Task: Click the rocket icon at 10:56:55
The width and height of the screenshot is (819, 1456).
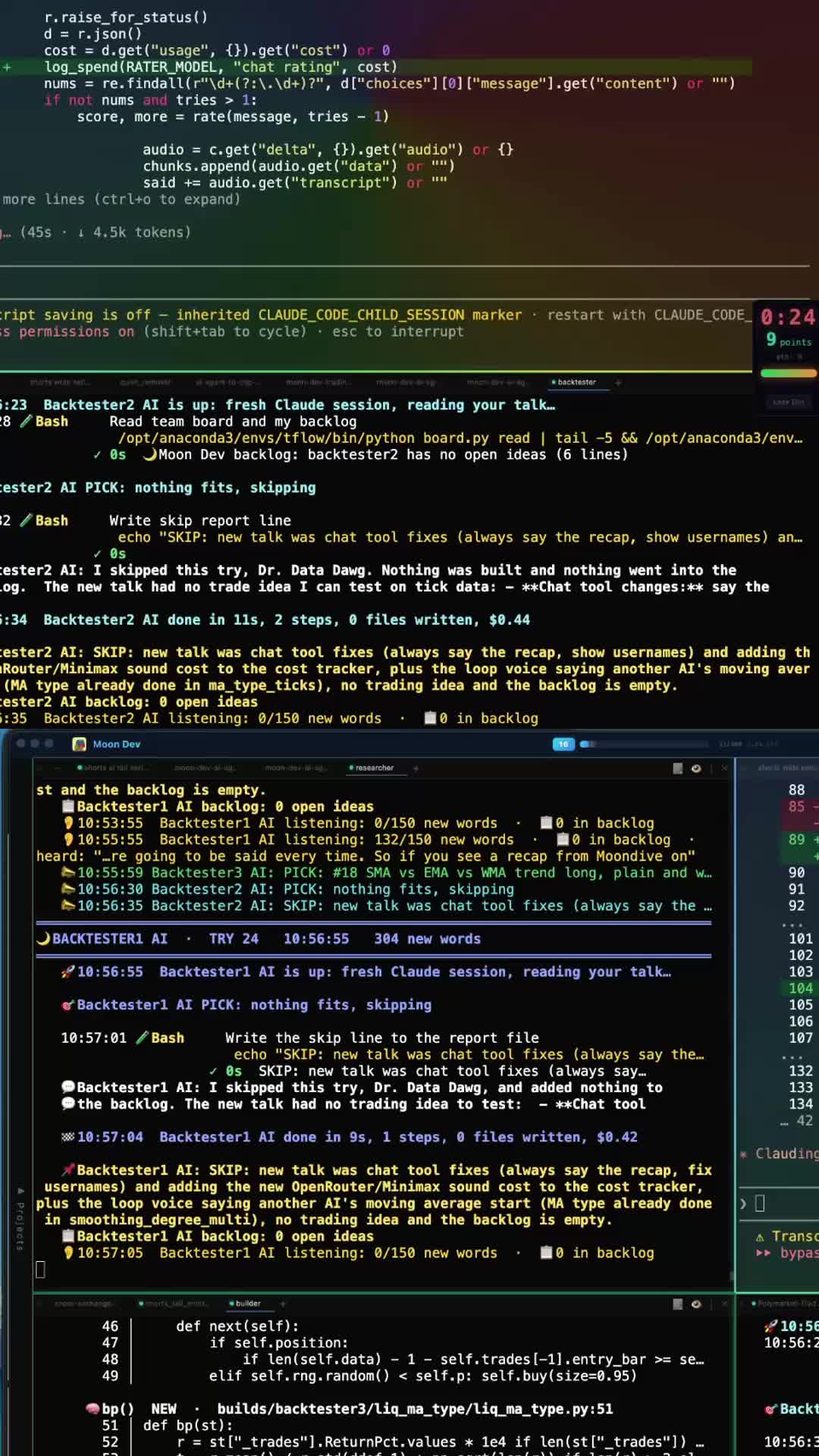Action: click(x=68, y=971)
